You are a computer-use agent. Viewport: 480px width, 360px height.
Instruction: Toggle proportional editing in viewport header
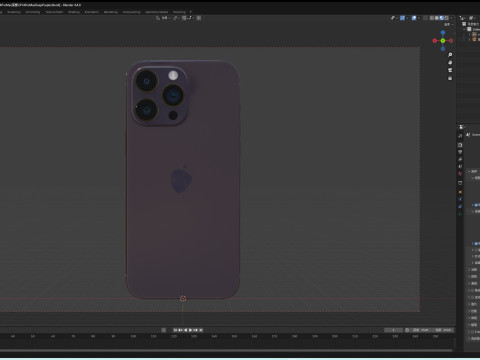tap(199, 18)
